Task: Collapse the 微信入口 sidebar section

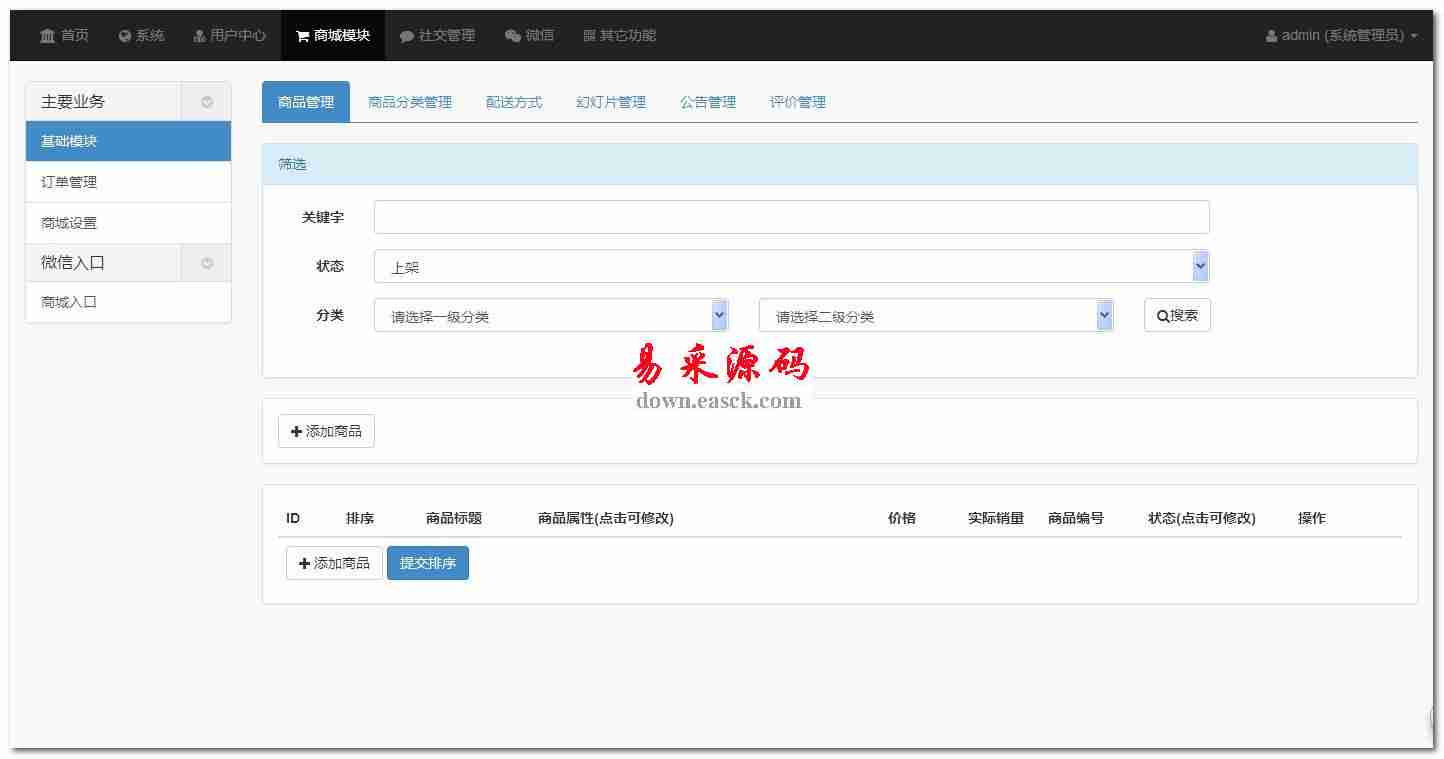Action: point(207,263)
